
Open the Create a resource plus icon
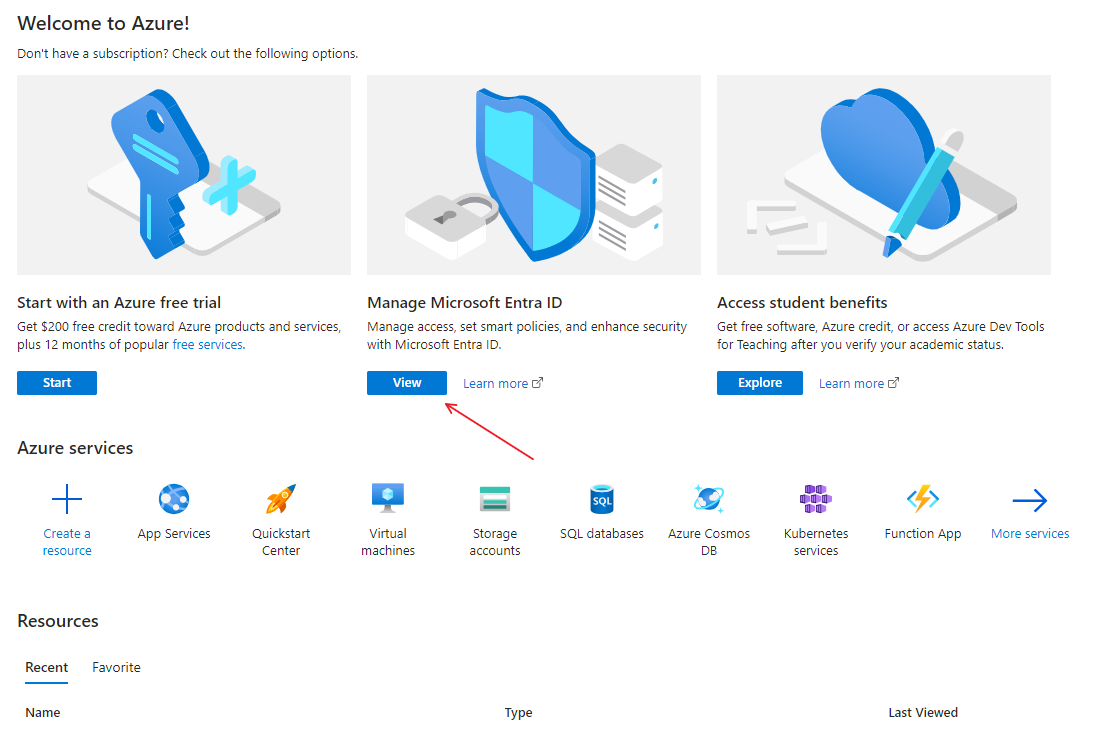coord(67,499)
